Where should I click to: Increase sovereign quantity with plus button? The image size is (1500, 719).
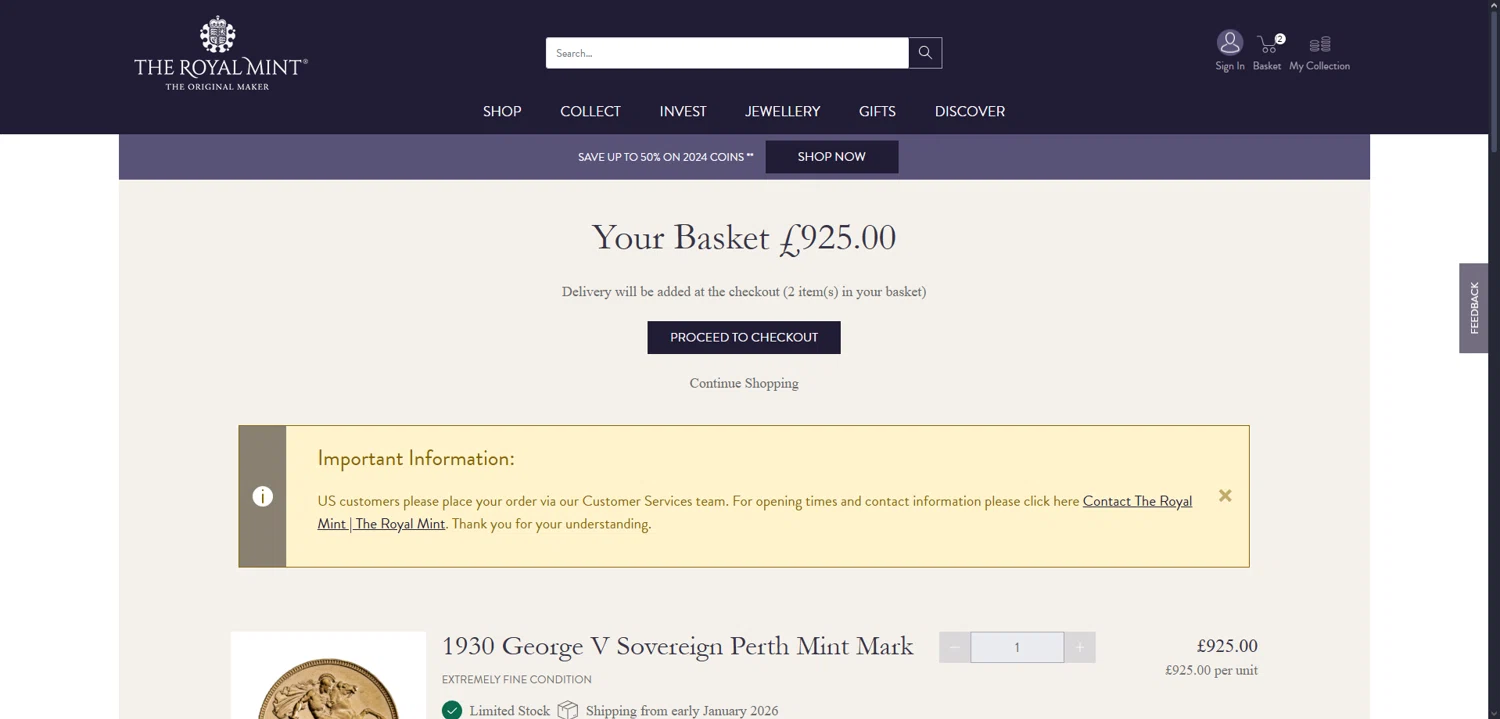[1080, 647]
